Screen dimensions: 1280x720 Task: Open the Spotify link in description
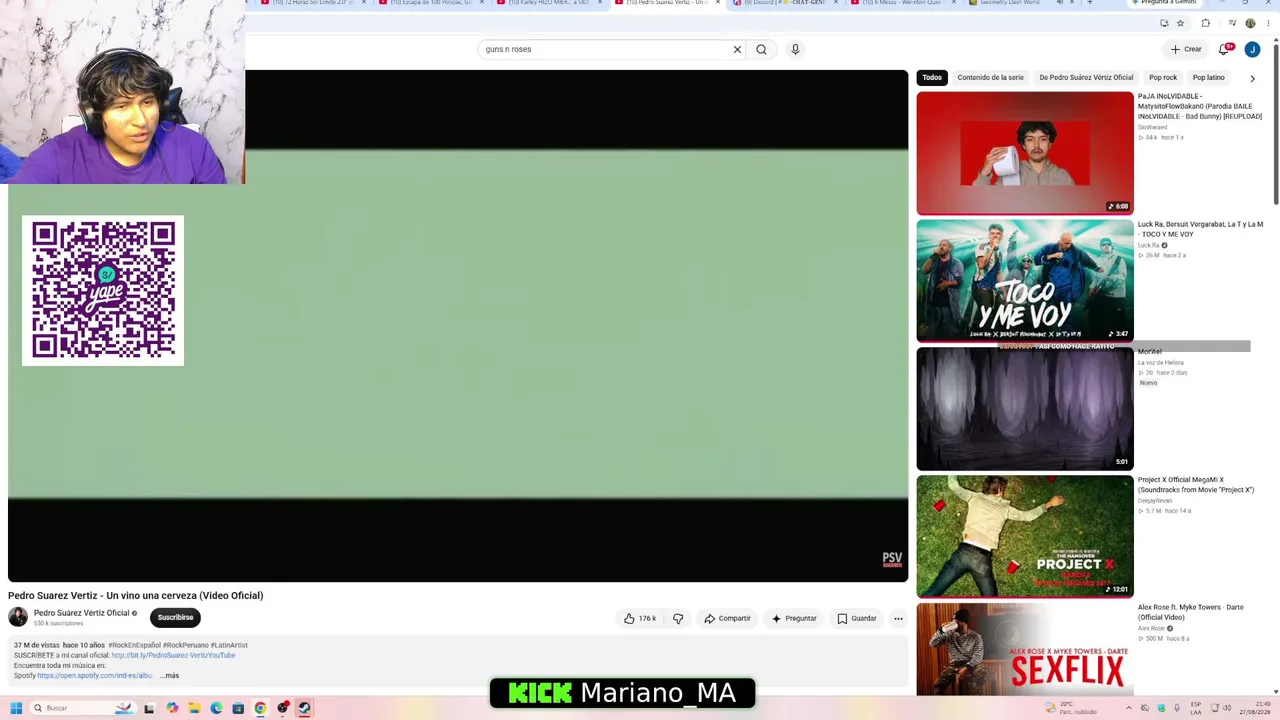95,676
